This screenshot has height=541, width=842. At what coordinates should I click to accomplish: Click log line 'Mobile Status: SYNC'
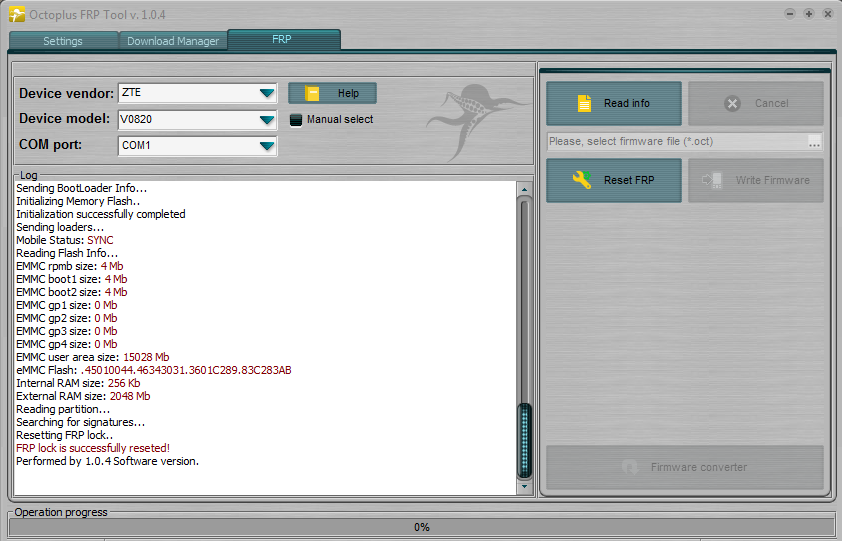64,240
